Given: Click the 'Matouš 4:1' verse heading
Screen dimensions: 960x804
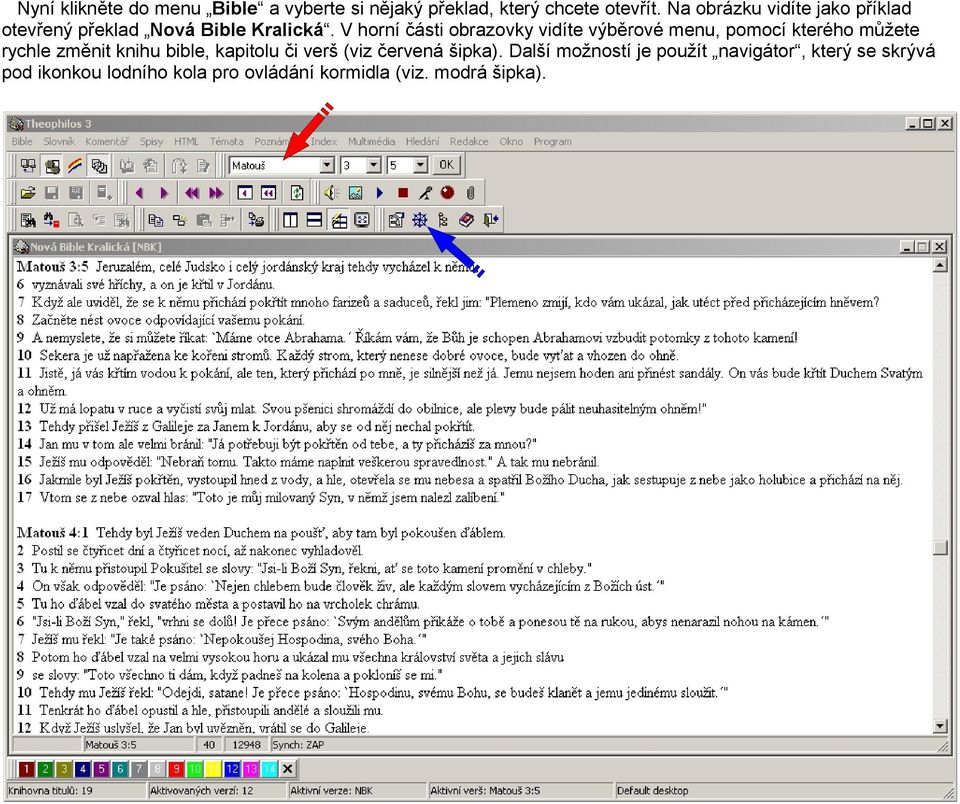Looking at the screenshot, I should 53,533.
